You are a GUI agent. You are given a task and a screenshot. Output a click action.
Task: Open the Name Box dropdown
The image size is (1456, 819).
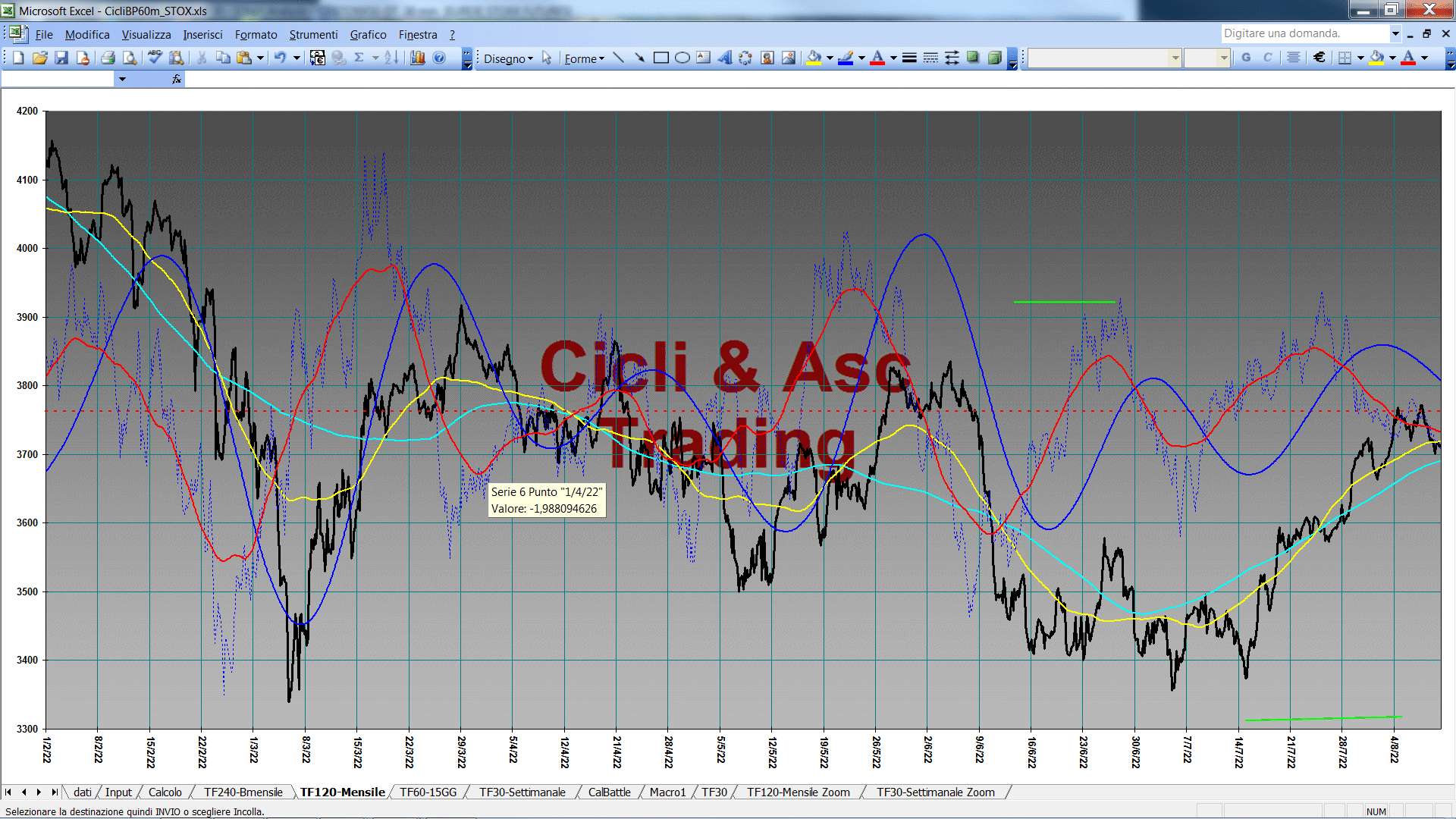pyautogui.click(x=122, y=79)
